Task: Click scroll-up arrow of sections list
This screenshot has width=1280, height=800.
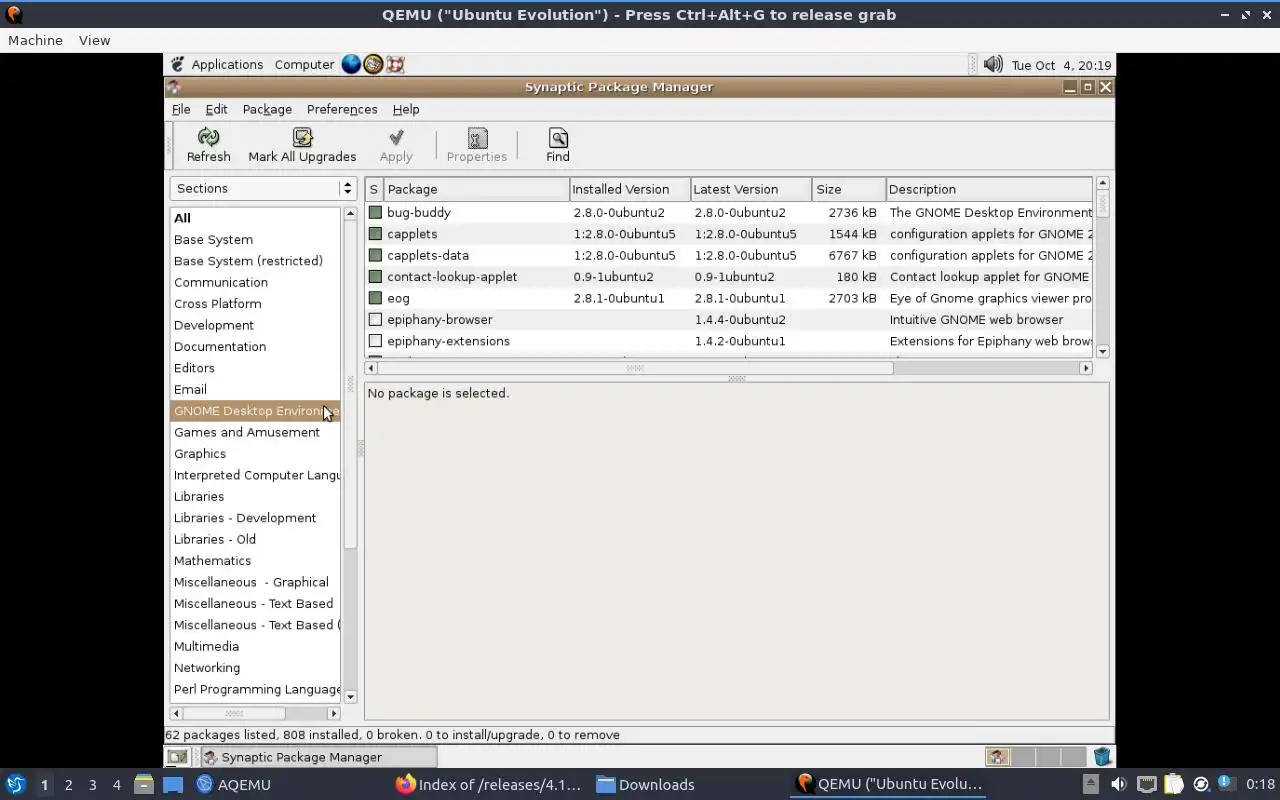Action: pyautogui.click(x=350, y=213)
